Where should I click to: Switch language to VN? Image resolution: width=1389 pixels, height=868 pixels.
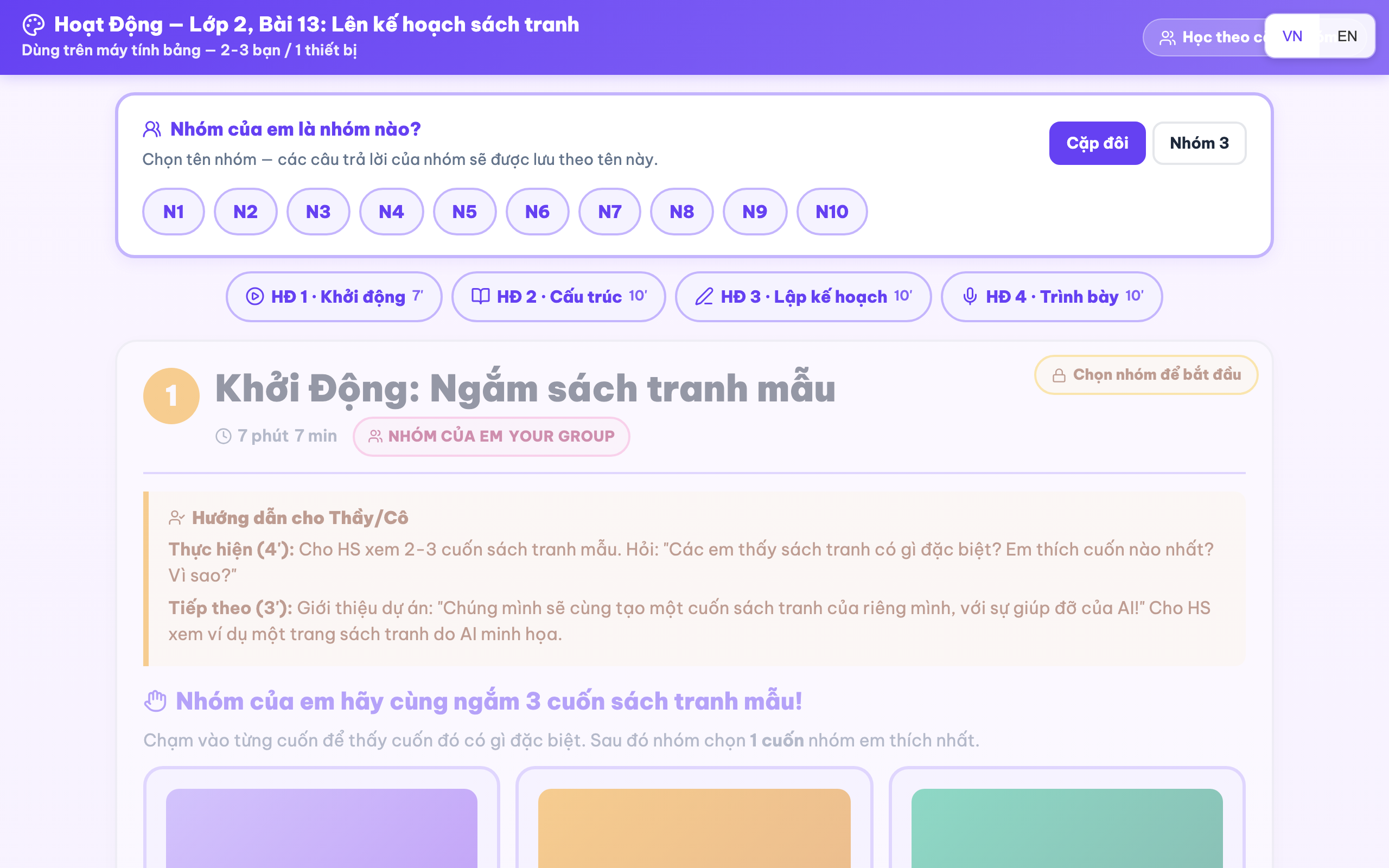pos(1292,36)
